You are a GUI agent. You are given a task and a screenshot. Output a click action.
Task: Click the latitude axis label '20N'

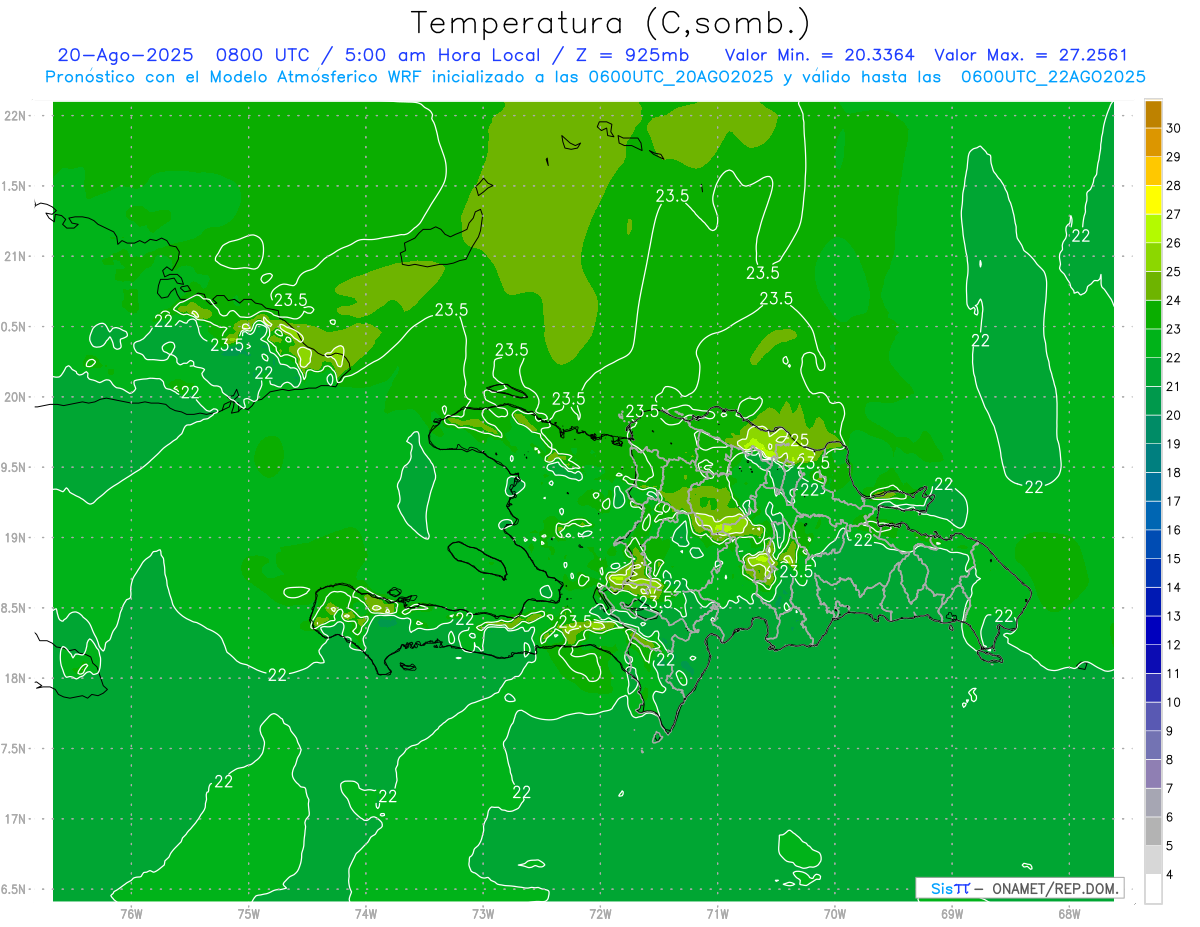16,397
